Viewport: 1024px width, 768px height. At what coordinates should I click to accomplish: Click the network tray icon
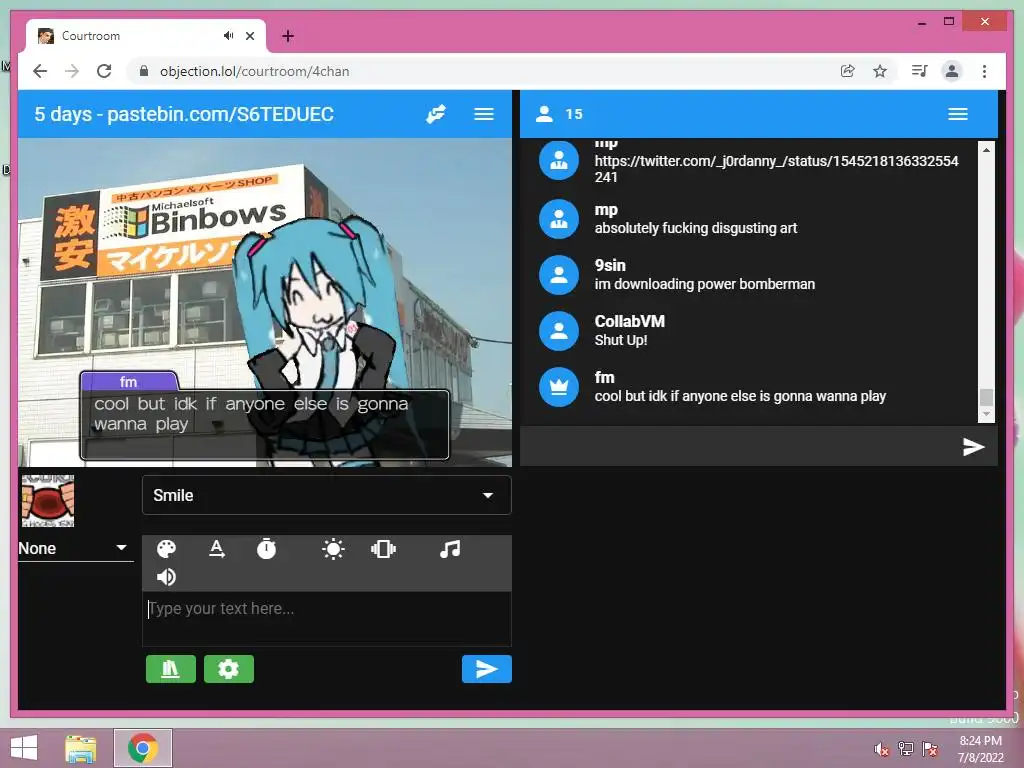906,749
